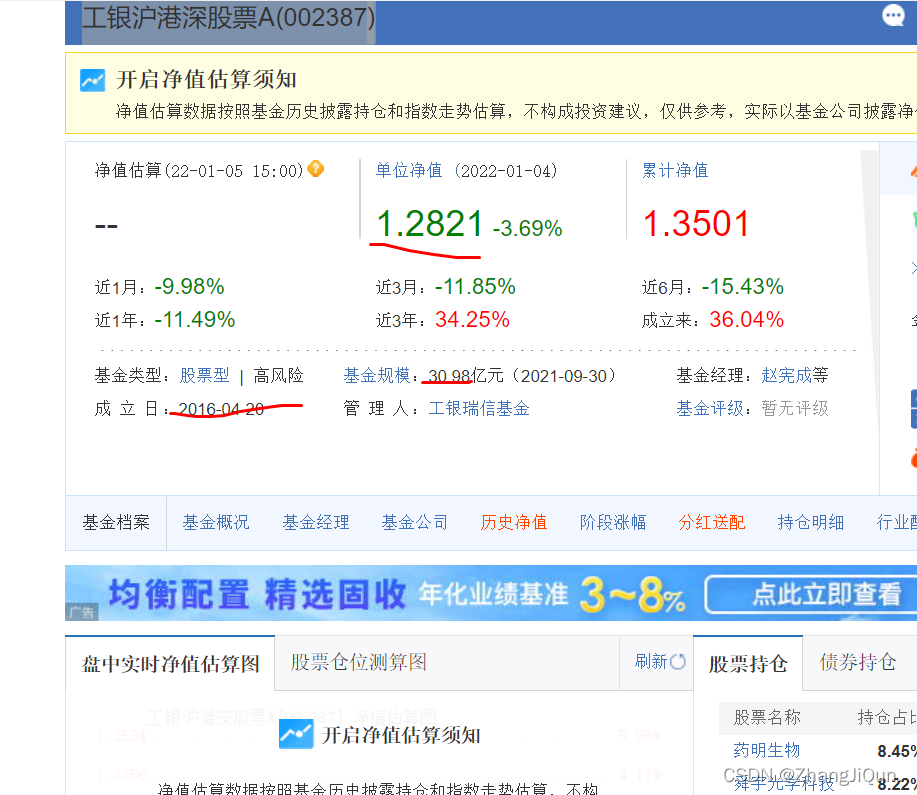Click the chart icon beside 开启净值估算须知 banner

click(x=92, y=80)
